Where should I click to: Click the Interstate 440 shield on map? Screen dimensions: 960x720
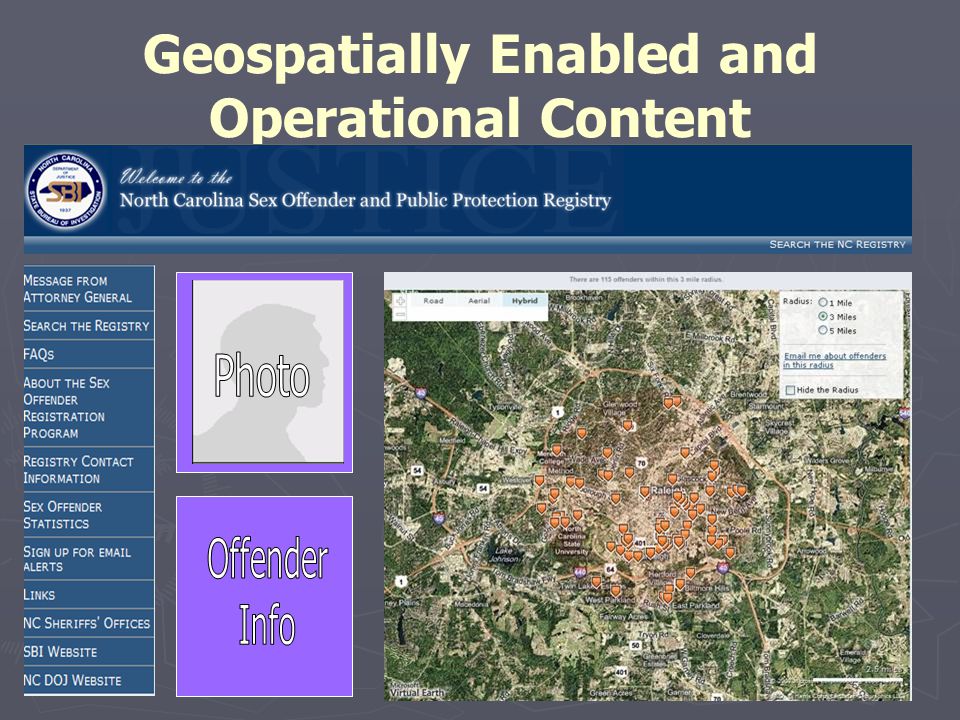click(x=580, y=572)
